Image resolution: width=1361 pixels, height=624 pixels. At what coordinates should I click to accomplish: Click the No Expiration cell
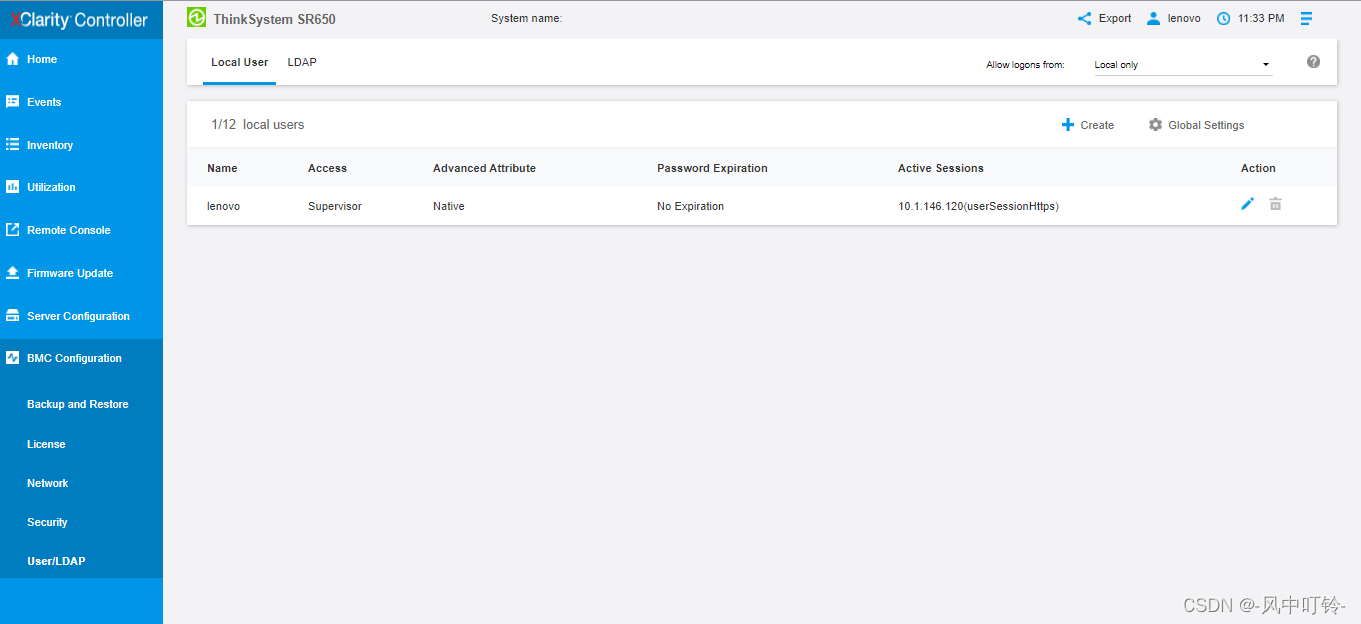tap(690, 206)
